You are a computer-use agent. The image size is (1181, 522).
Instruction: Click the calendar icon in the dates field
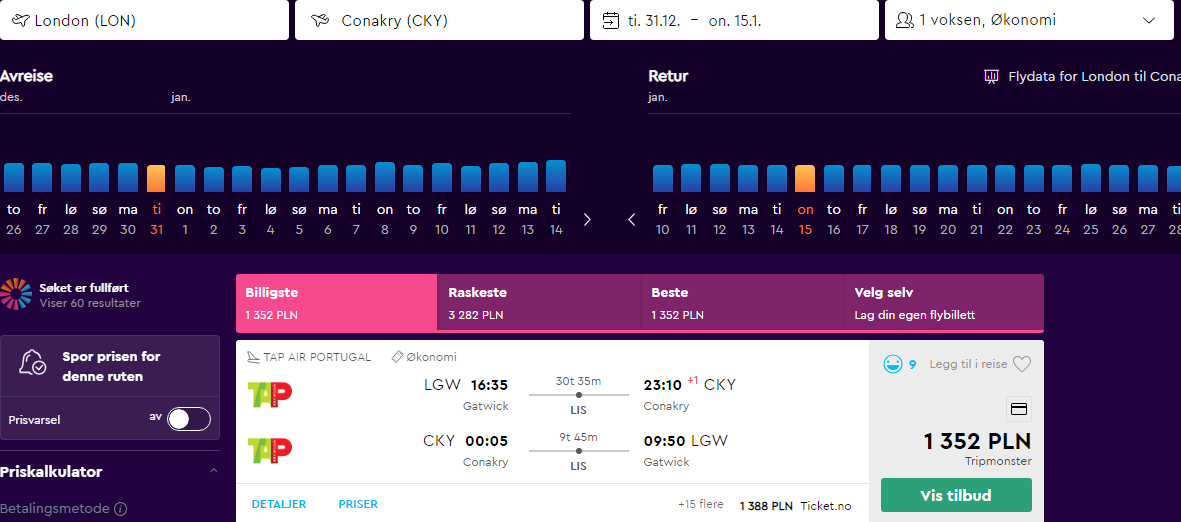[x=611, y=20]
